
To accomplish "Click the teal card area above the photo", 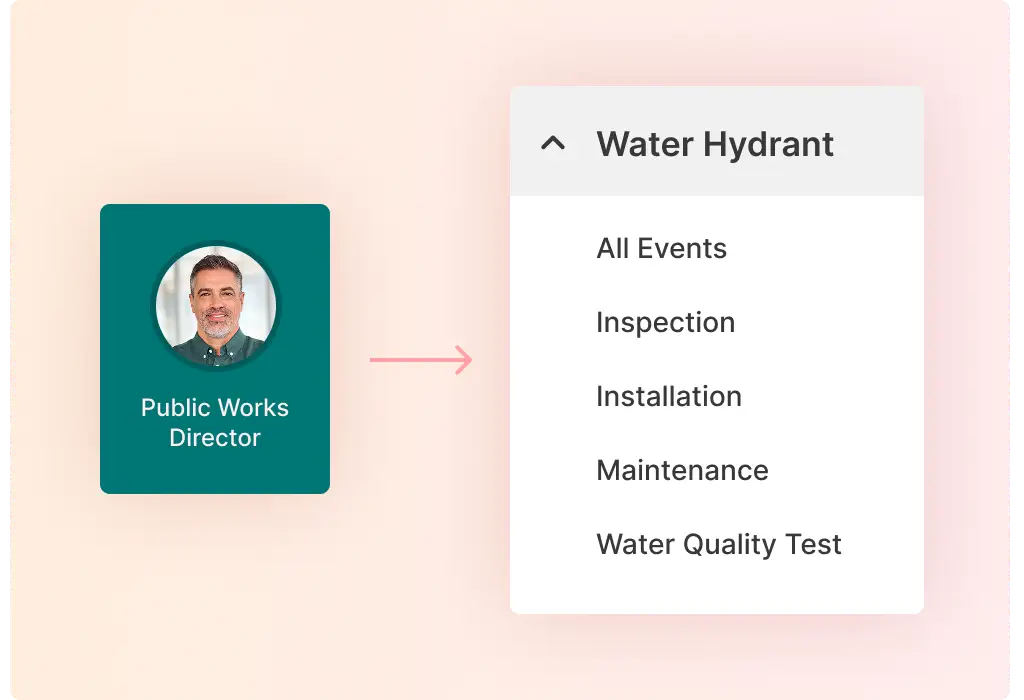I will (x=215, y=221).
